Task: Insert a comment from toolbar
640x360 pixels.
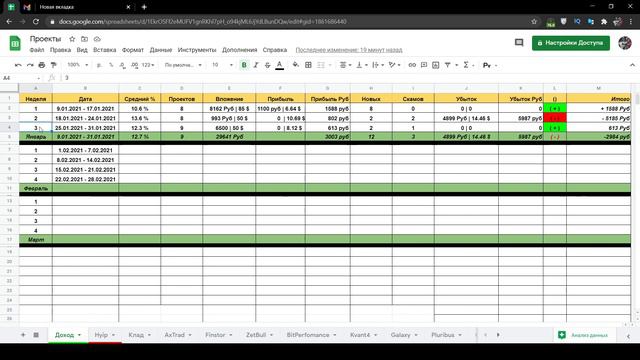Action: click(x=424, y=65)
